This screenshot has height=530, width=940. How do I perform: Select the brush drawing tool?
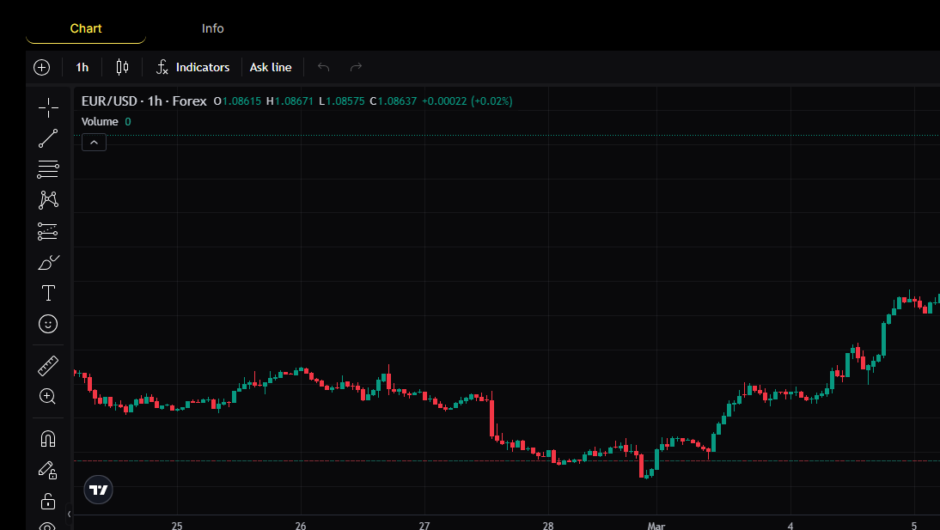tap(48, 262)
